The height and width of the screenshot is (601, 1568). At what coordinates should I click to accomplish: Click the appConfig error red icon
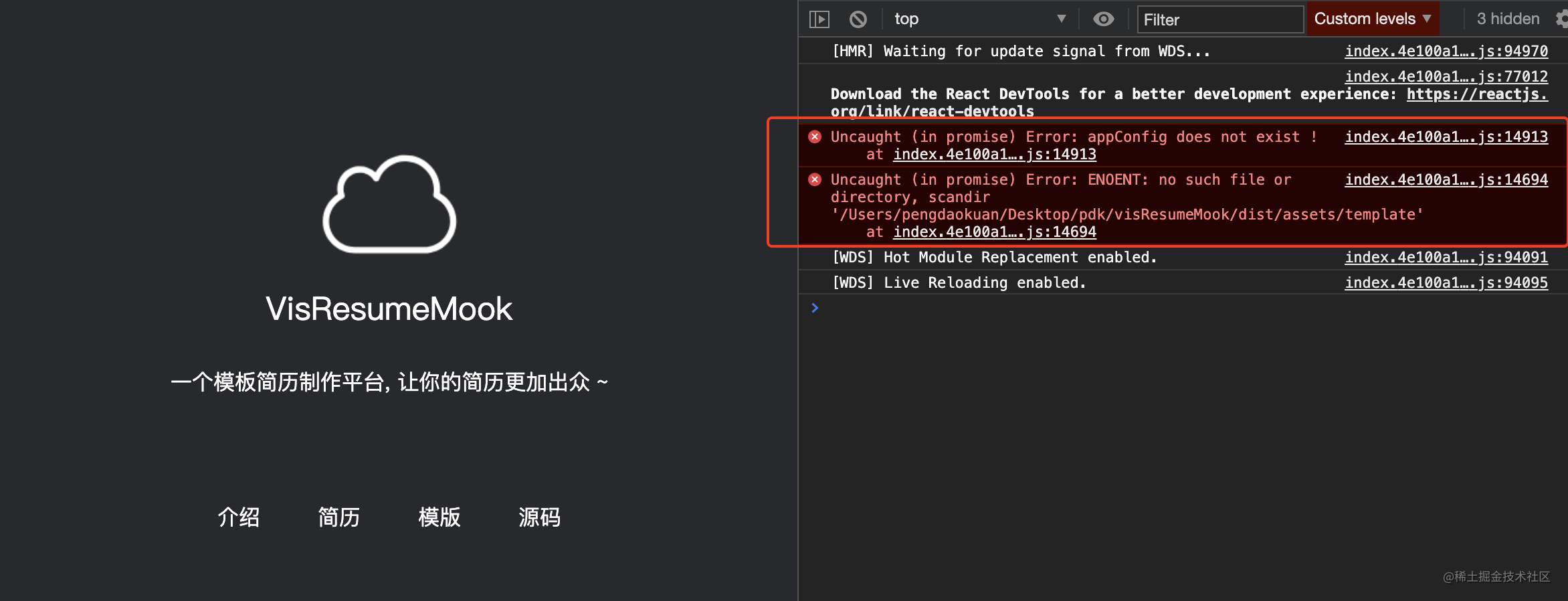(x=815, y=137)
